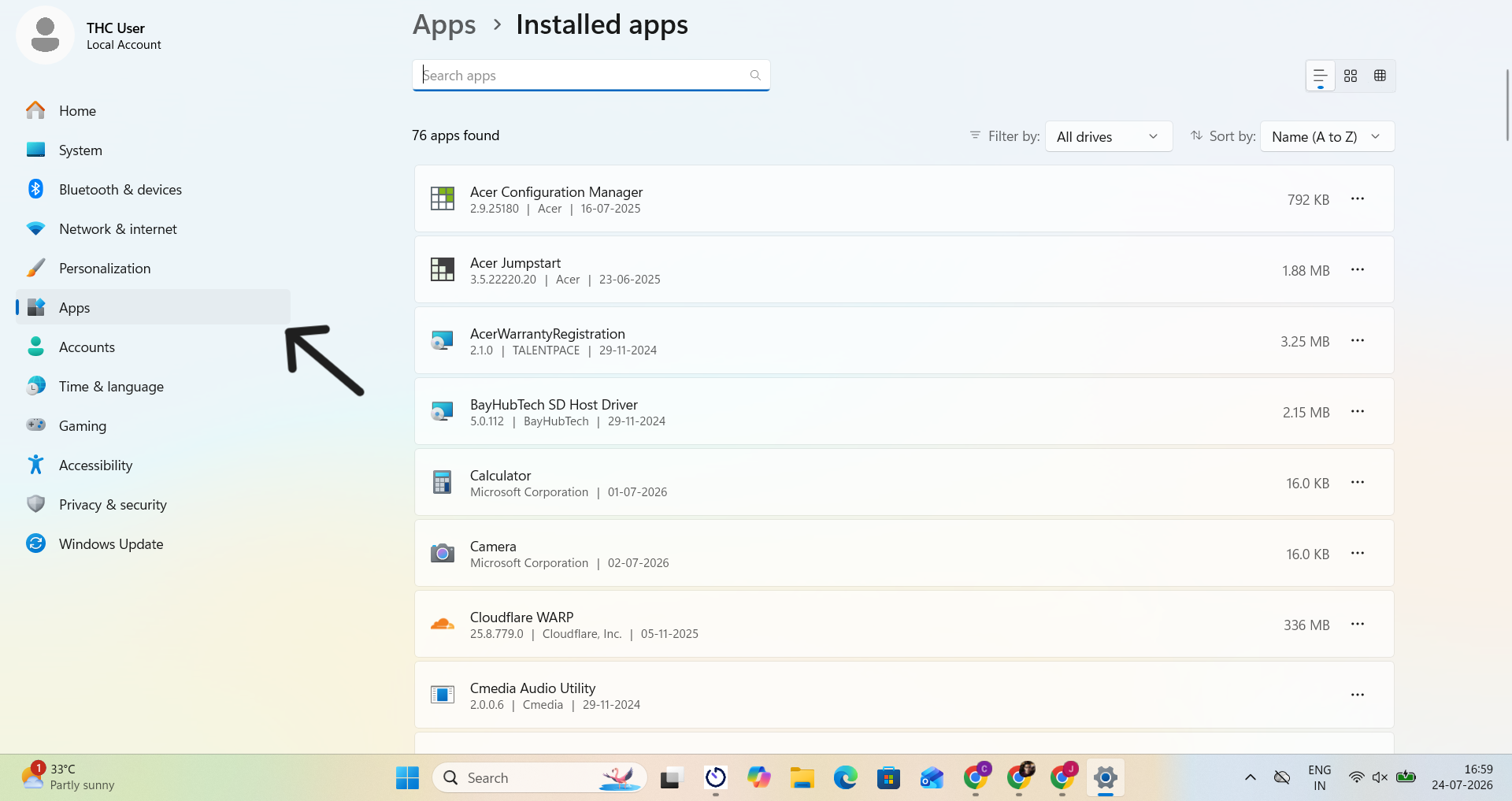The width and height of the screenshot is (1512, 801).
Task: Open the System settings page
Action: [x=154, y=150]
